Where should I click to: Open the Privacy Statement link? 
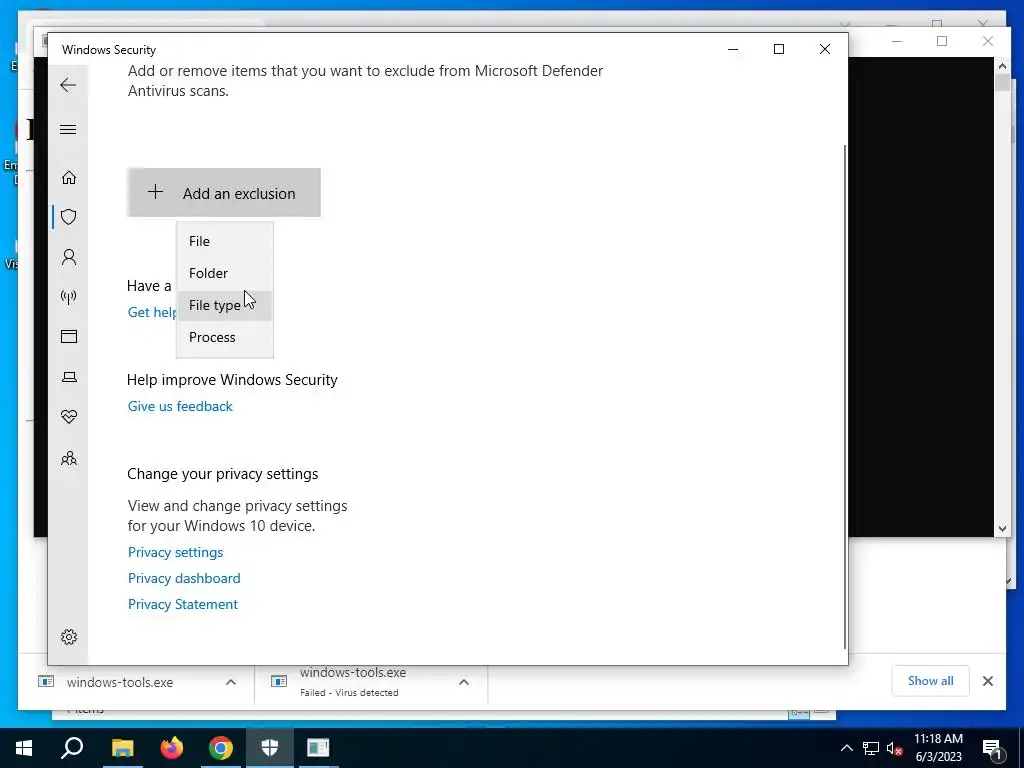pyautogui.click(x=183, y=605)
